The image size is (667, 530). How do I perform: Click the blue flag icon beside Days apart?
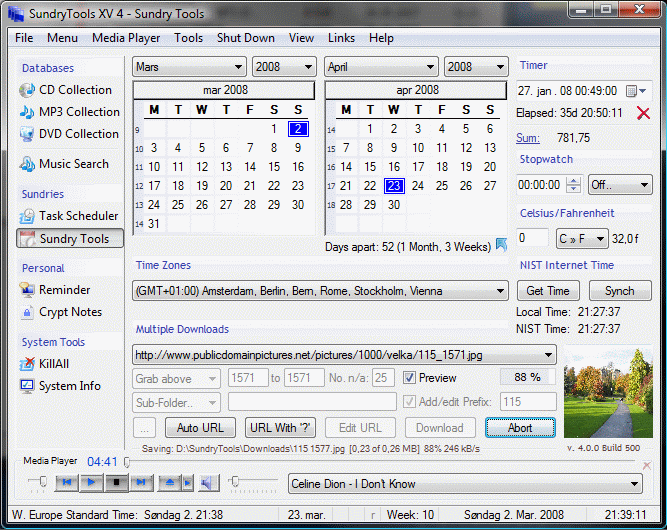[x=502, y=245]
